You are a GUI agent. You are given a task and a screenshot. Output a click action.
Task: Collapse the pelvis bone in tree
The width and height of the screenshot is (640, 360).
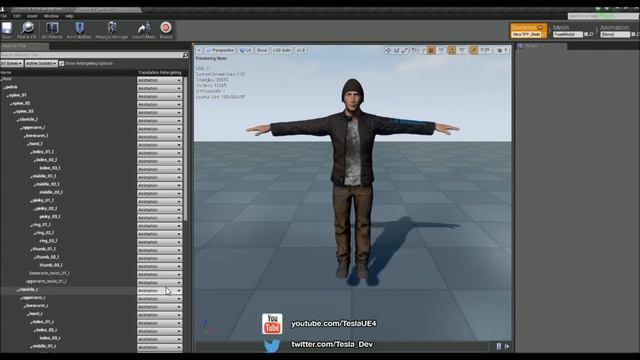coord(4,87)
